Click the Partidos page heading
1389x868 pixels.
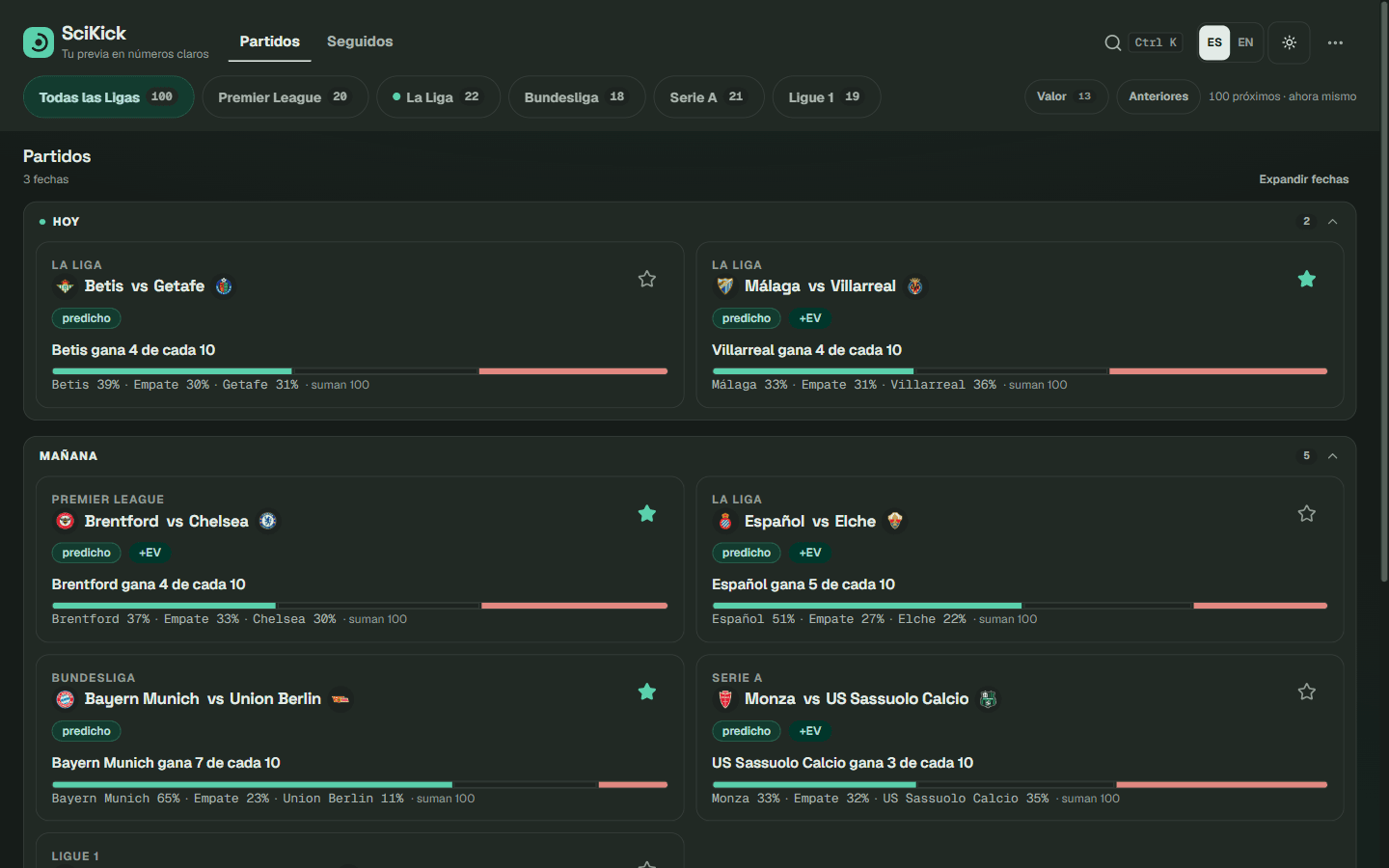(x=57, y=156)
